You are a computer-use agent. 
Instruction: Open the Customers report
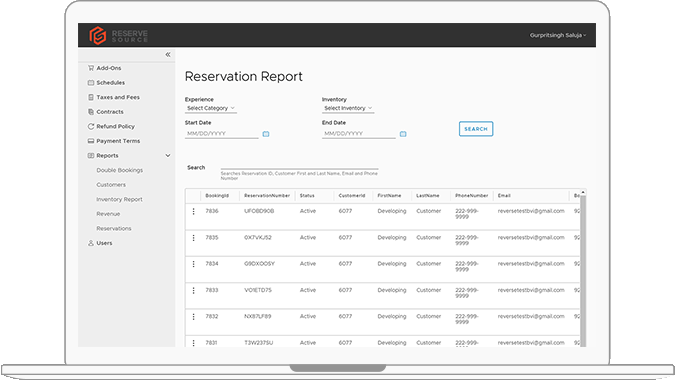click(x=111, y=185)
